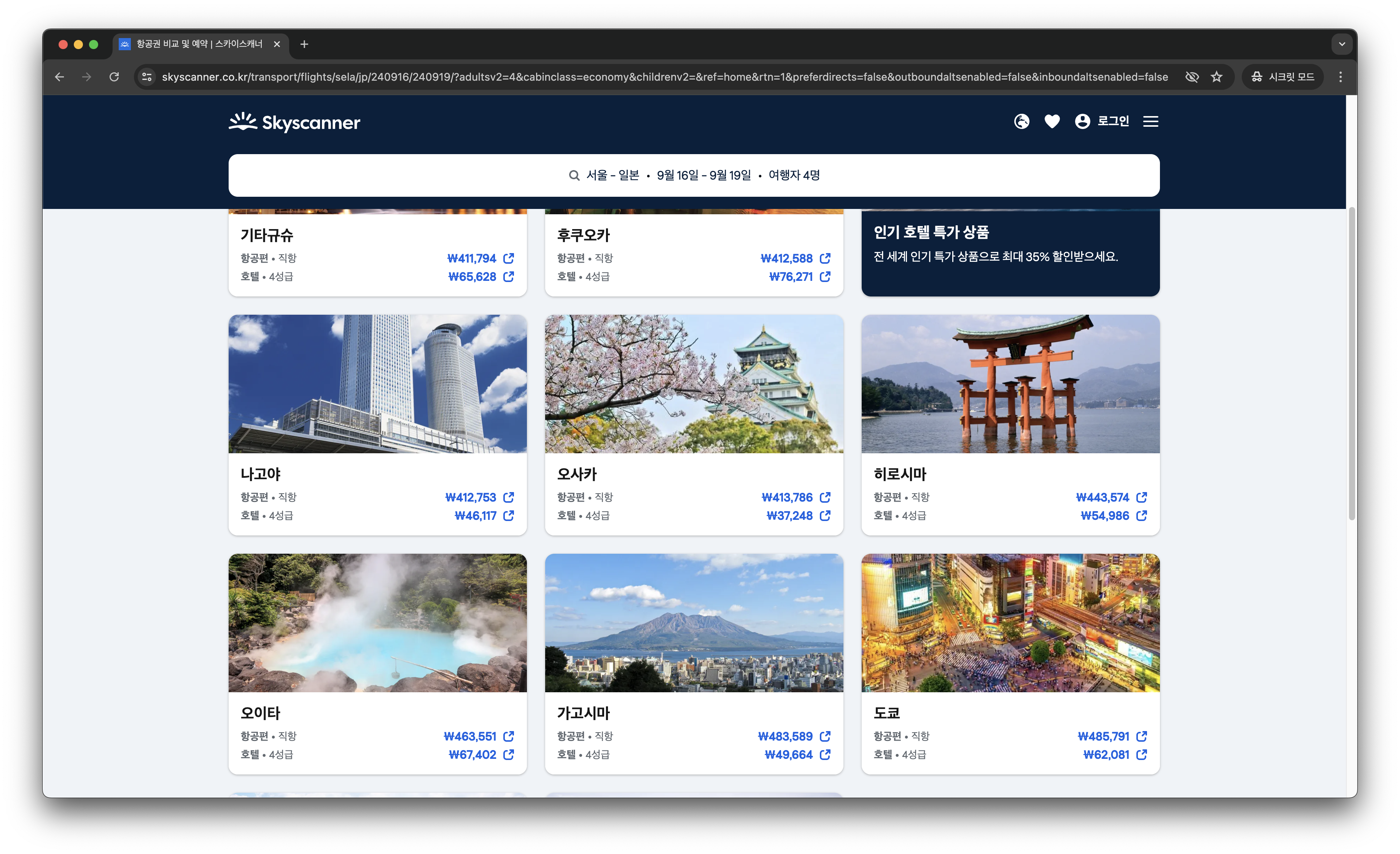Open 기타규슈 hotel price ₩65,628

pos(472,276)
